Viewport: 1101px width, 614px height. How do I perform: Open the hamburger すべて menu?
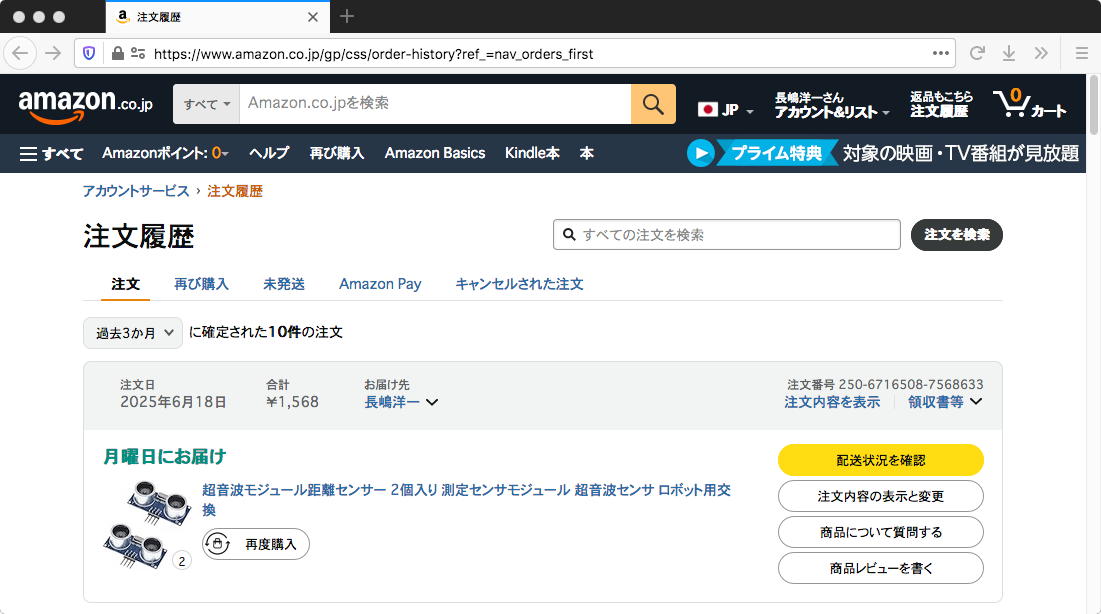(x=51, y=153)
